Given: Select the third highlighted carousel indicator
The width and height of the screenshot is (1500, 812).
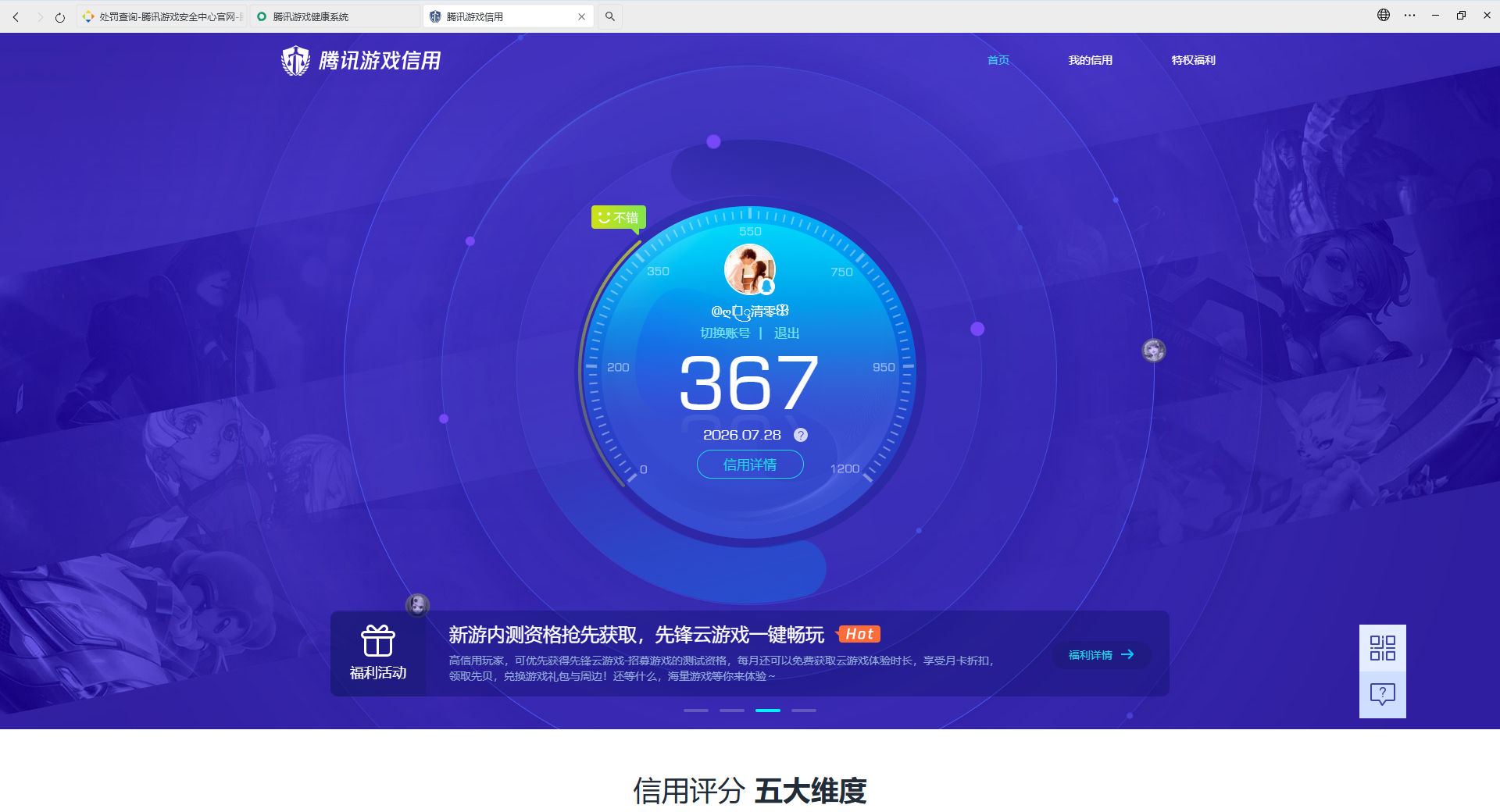Looking at the screenshot, I should (x=768, y=710).
